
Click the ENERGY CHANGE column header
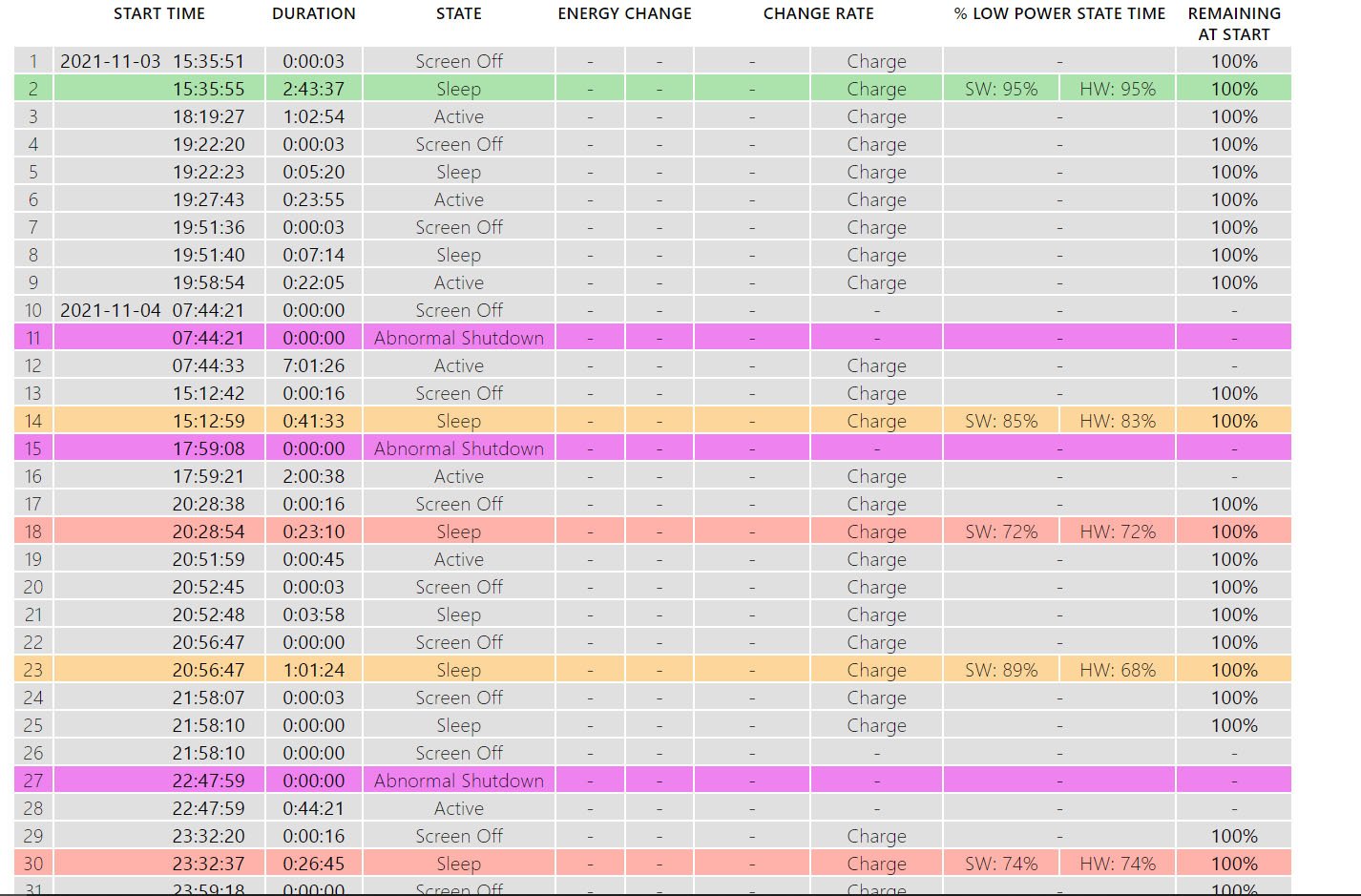coord(624,13)
